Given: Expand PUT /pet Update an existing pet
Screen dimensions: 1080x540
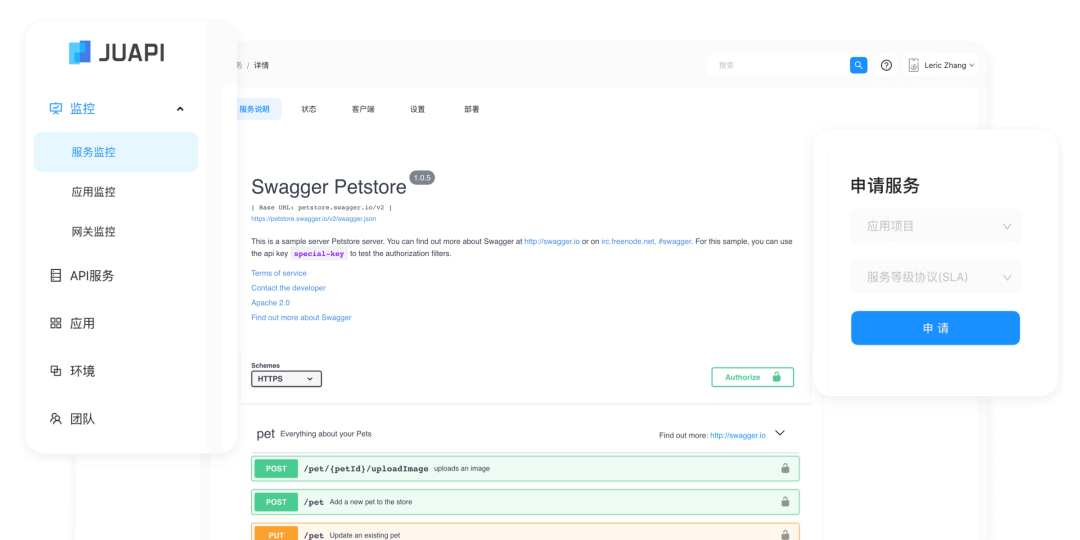Looking at the screenshot, I should (x=526, y=532).
